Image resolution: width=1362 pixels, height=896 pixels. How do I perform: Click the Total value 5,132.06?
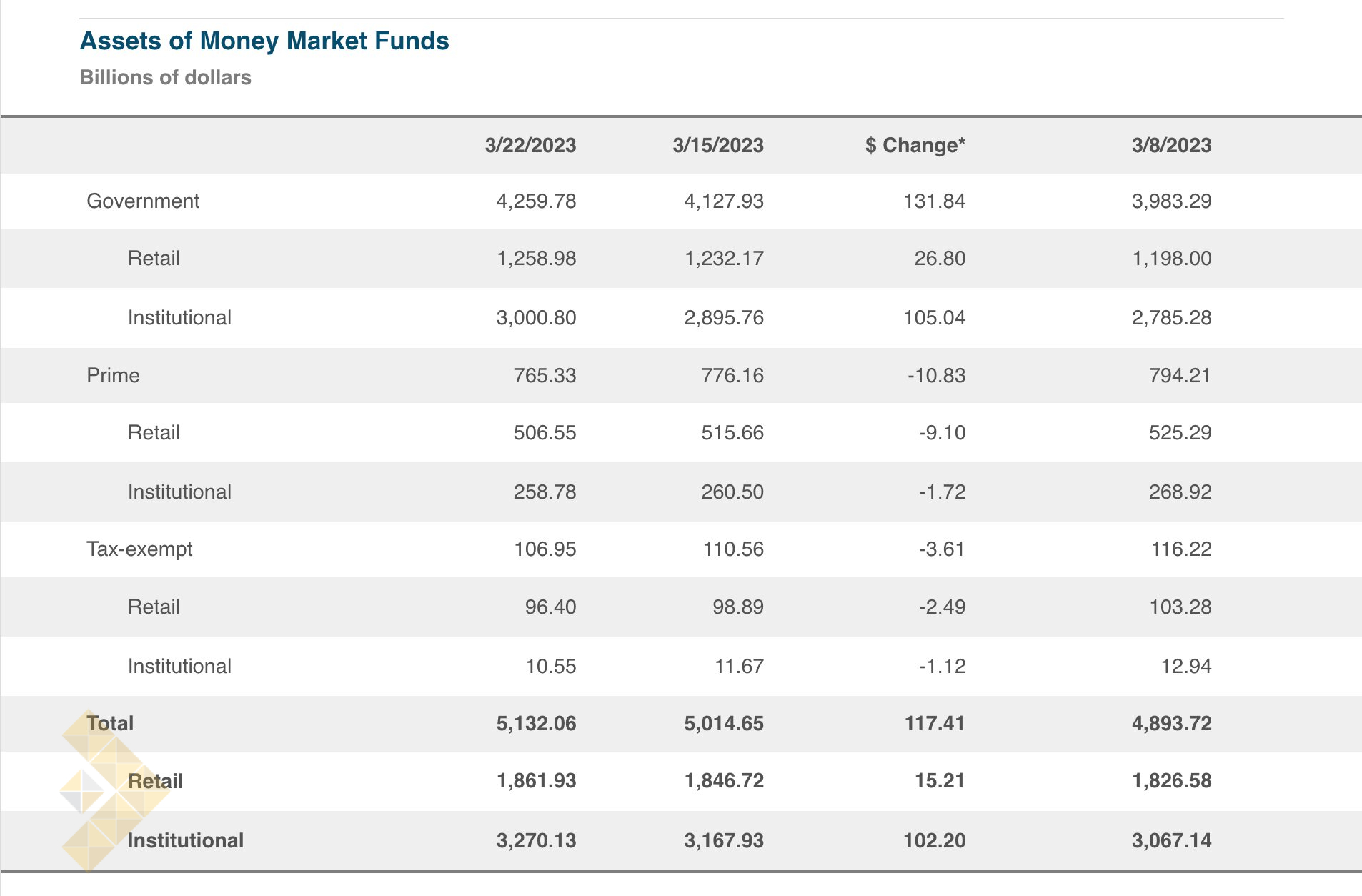[x=536, y=723]
